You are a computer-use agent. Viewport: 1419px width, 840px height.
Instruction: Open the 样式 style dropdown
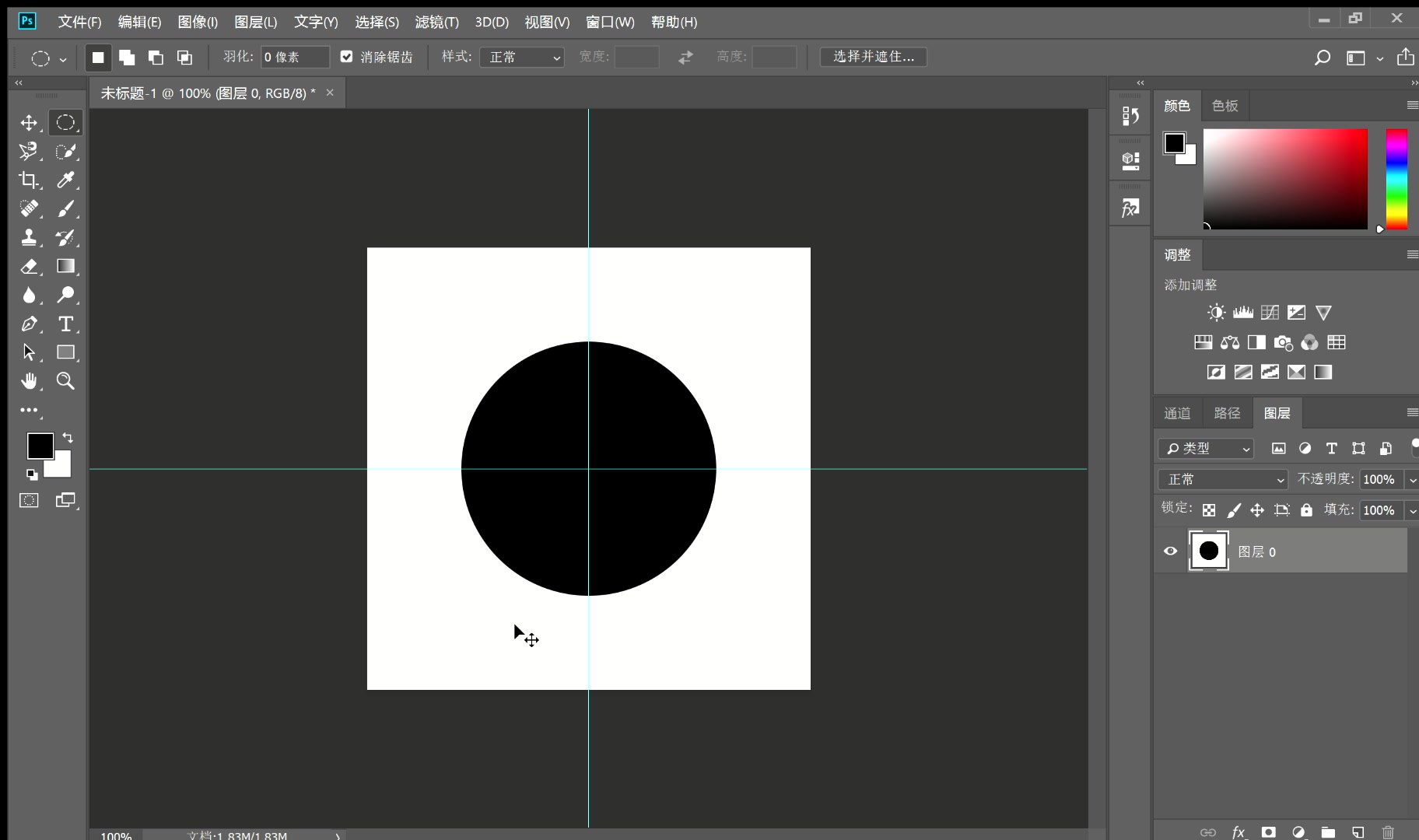pos(522,58)
